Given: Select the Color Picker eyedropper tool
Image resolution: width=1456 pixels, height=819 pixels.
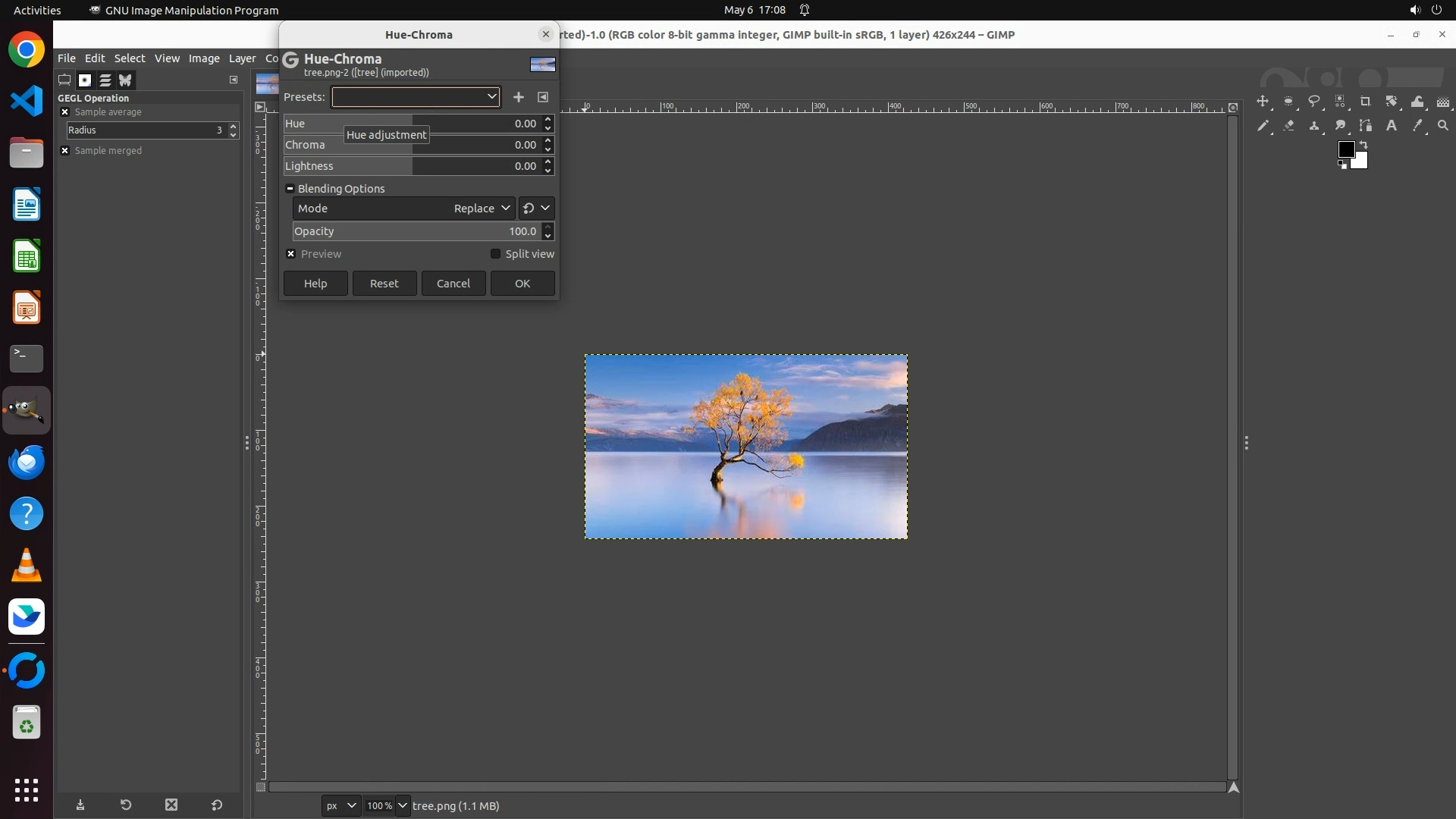Looking at the screenshot, I should coord(1417,126).
